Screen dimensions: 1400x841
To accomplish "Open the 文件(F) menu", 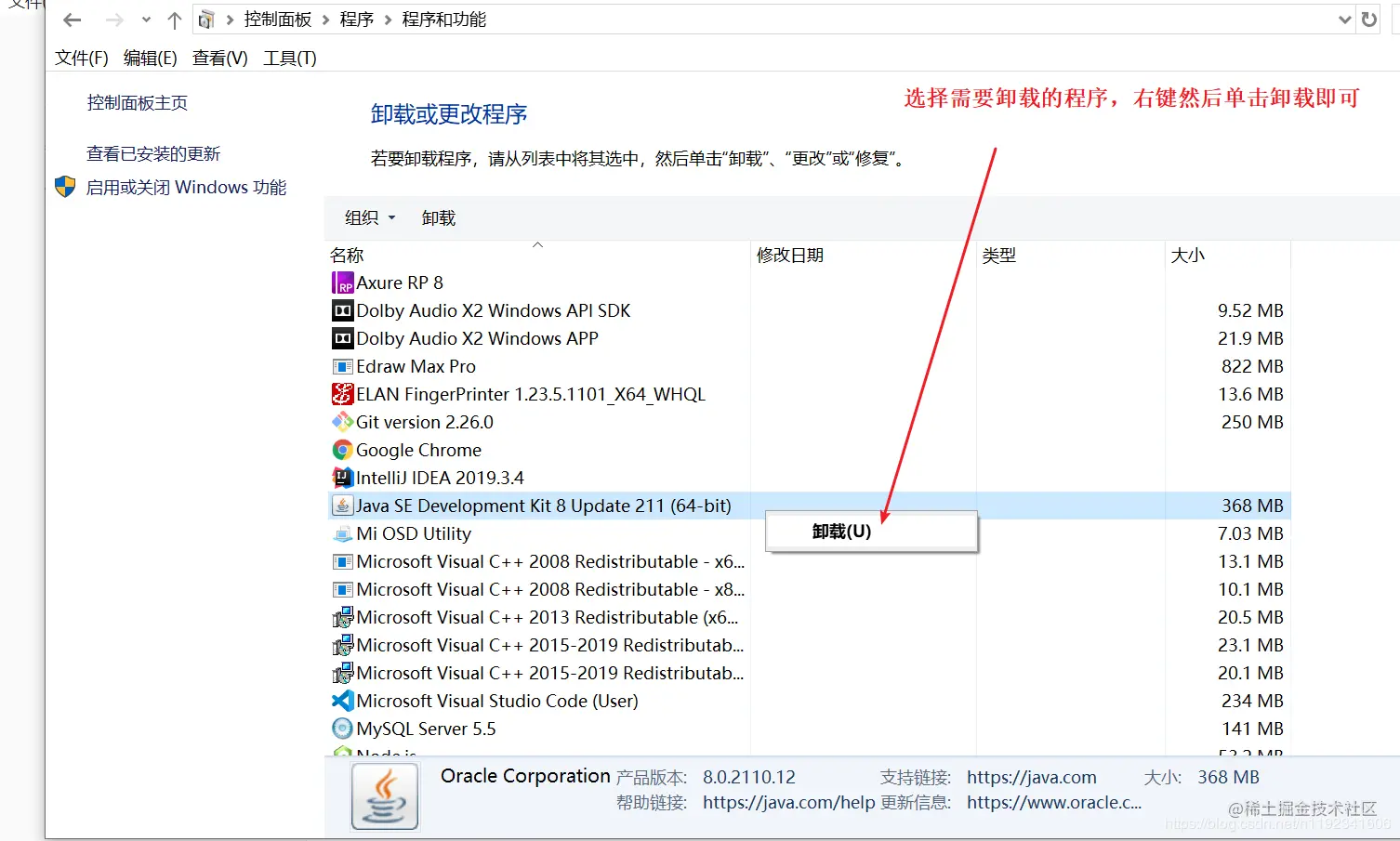I will [x=82, y=58].
